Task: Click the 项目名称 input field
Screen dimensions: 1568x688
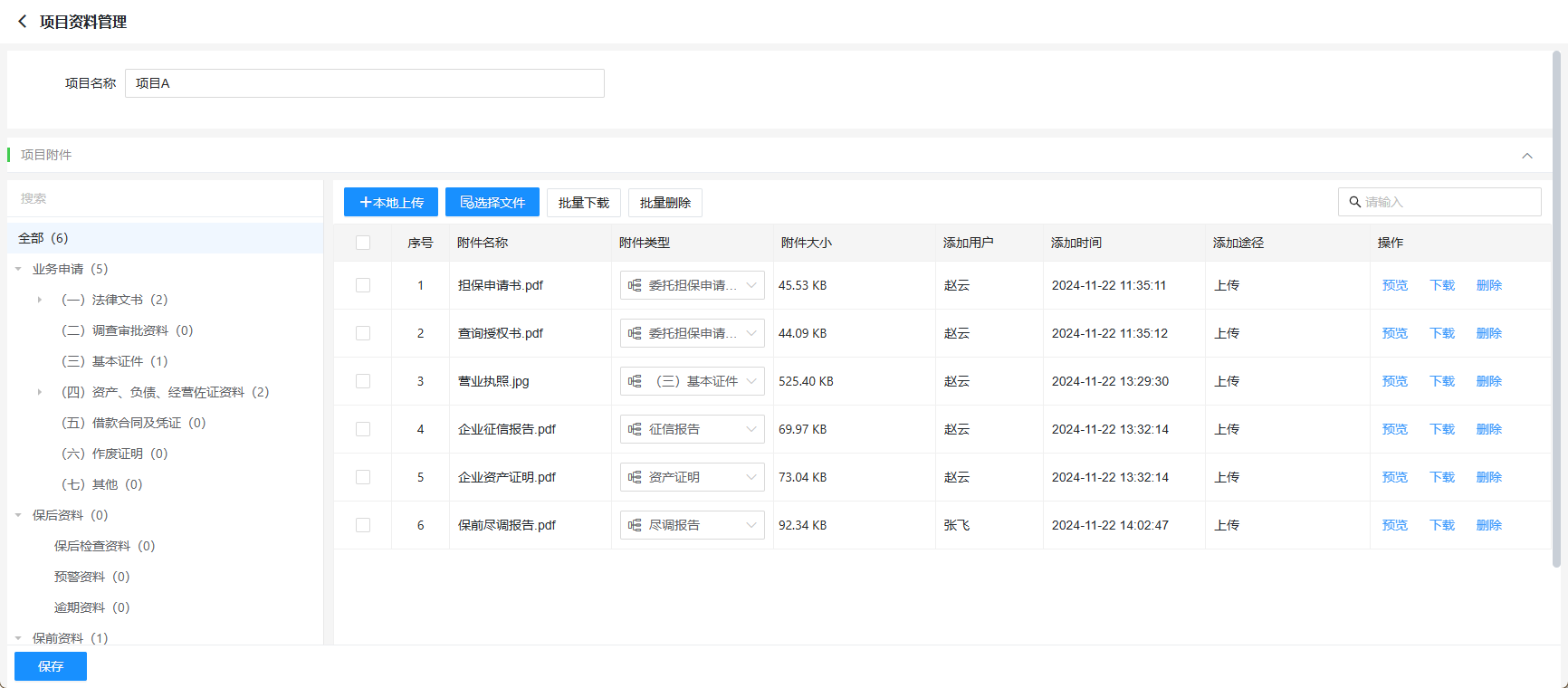Action: tap(364, 83)
